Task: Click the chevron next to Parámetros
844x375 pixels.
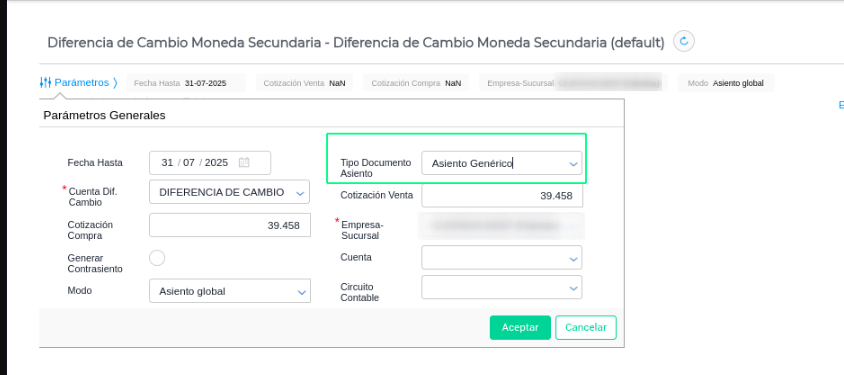Action: click(x=115, y=83)
